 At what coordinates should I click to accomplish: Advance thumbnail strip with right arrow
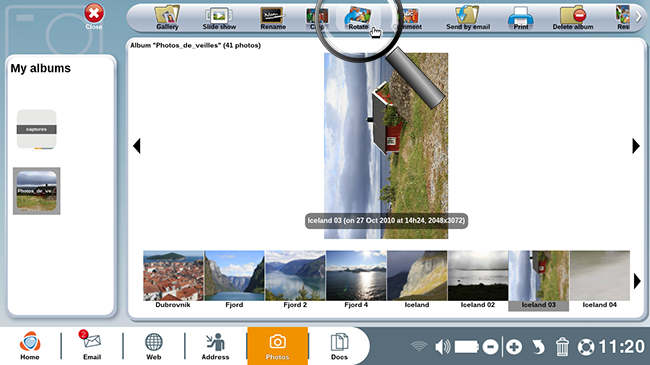tap(637, 281)
